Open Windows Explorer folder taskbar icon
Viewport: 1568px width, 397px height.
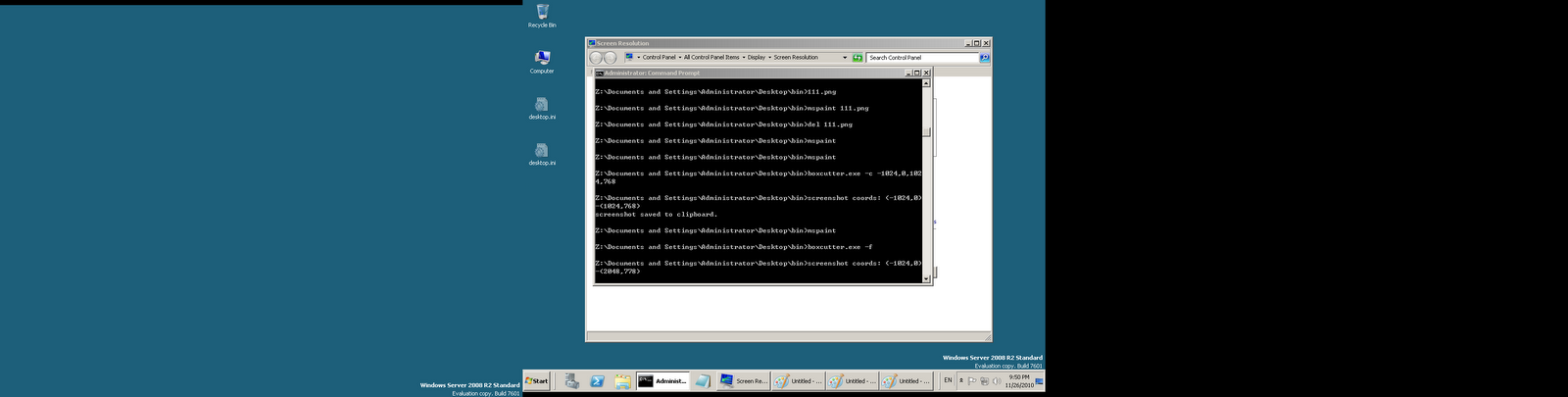click(x=622, y=381)
